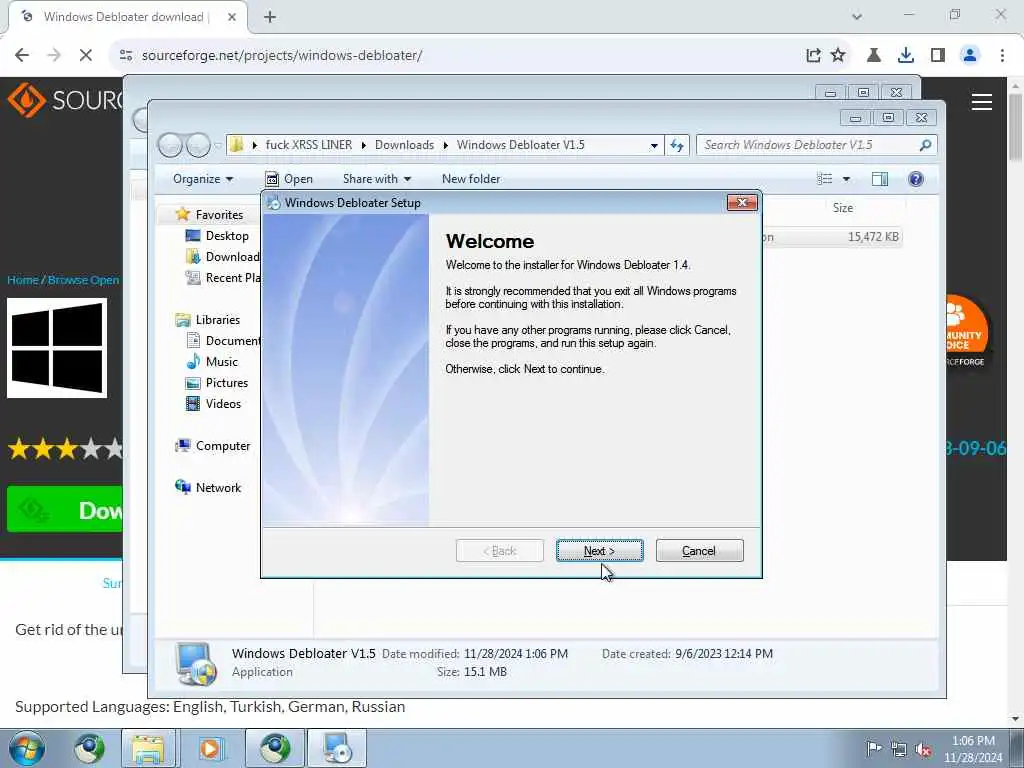Click Explorer back navigation button
The image size is (1024, 768).
click(x=170, y=145)
